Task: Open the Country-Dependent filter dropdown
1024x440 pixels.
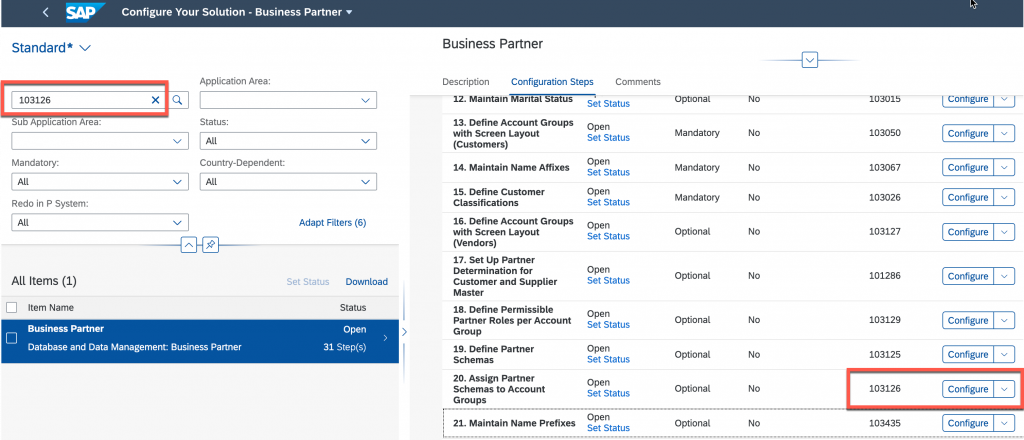Action: (365, 182)
